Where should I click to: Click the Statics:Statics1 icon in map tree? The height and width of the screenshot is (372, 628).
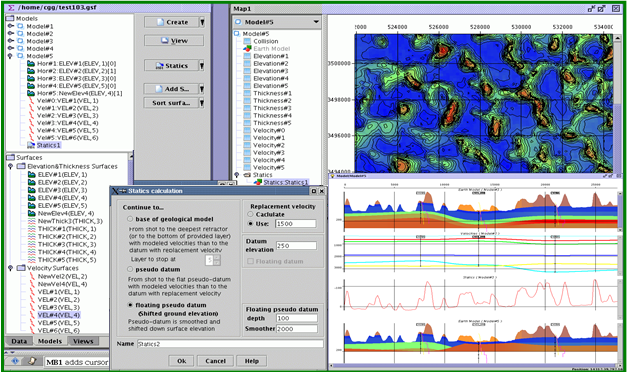[258, 182]
